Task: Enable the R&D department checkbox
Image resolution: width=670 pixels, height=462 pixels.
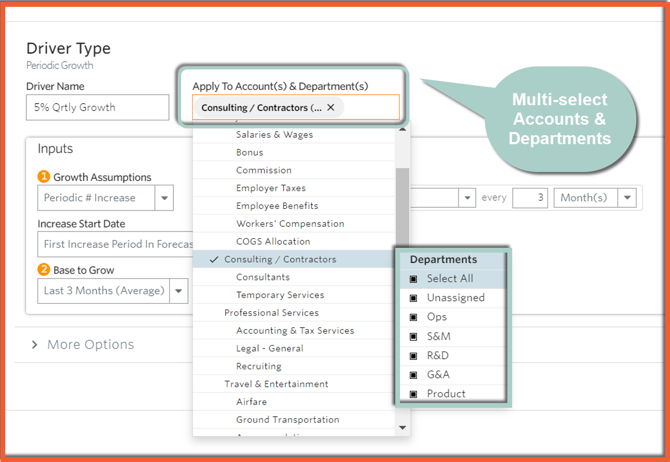Action: [x=414, y=355]
